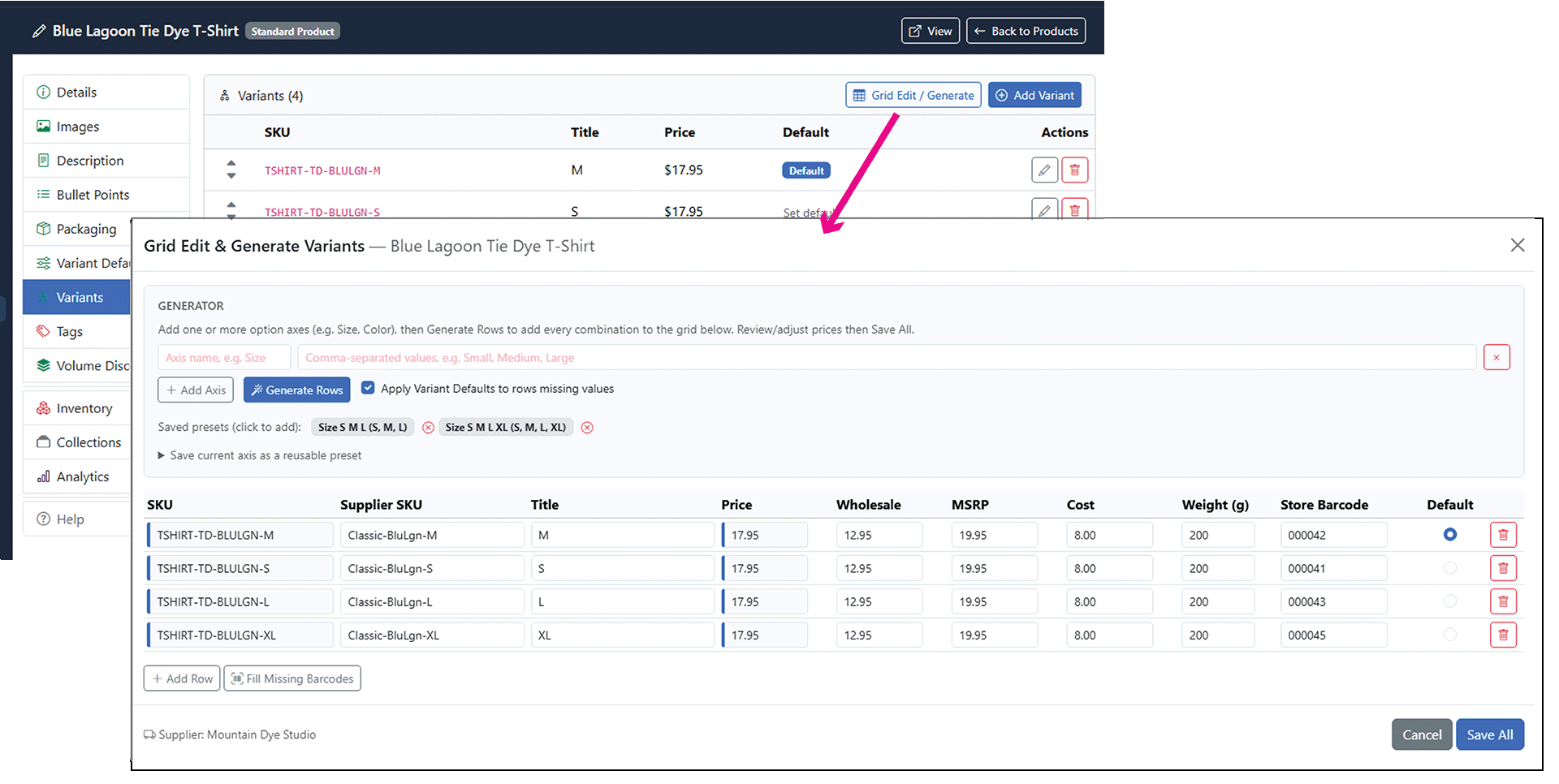This screenshot has height=784, width=1559.
Task: Add the Size S M L XL preset
Action: pyautogui.click(x=506, y=428)
